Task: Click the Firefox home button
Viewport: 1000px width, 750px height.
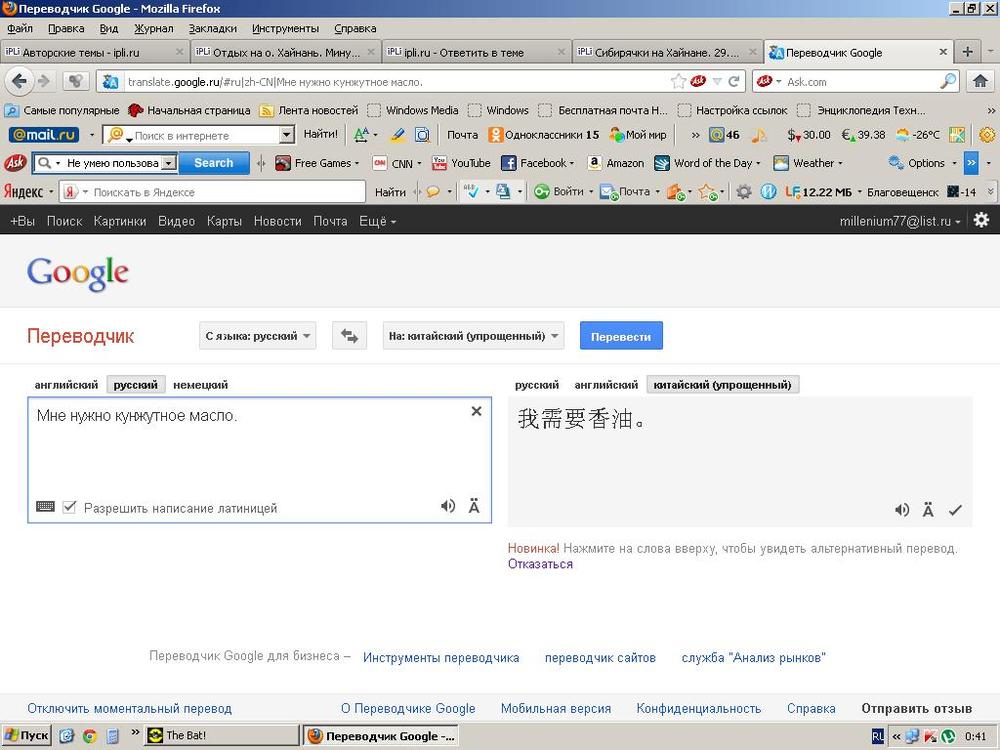Action: (980, 81)
